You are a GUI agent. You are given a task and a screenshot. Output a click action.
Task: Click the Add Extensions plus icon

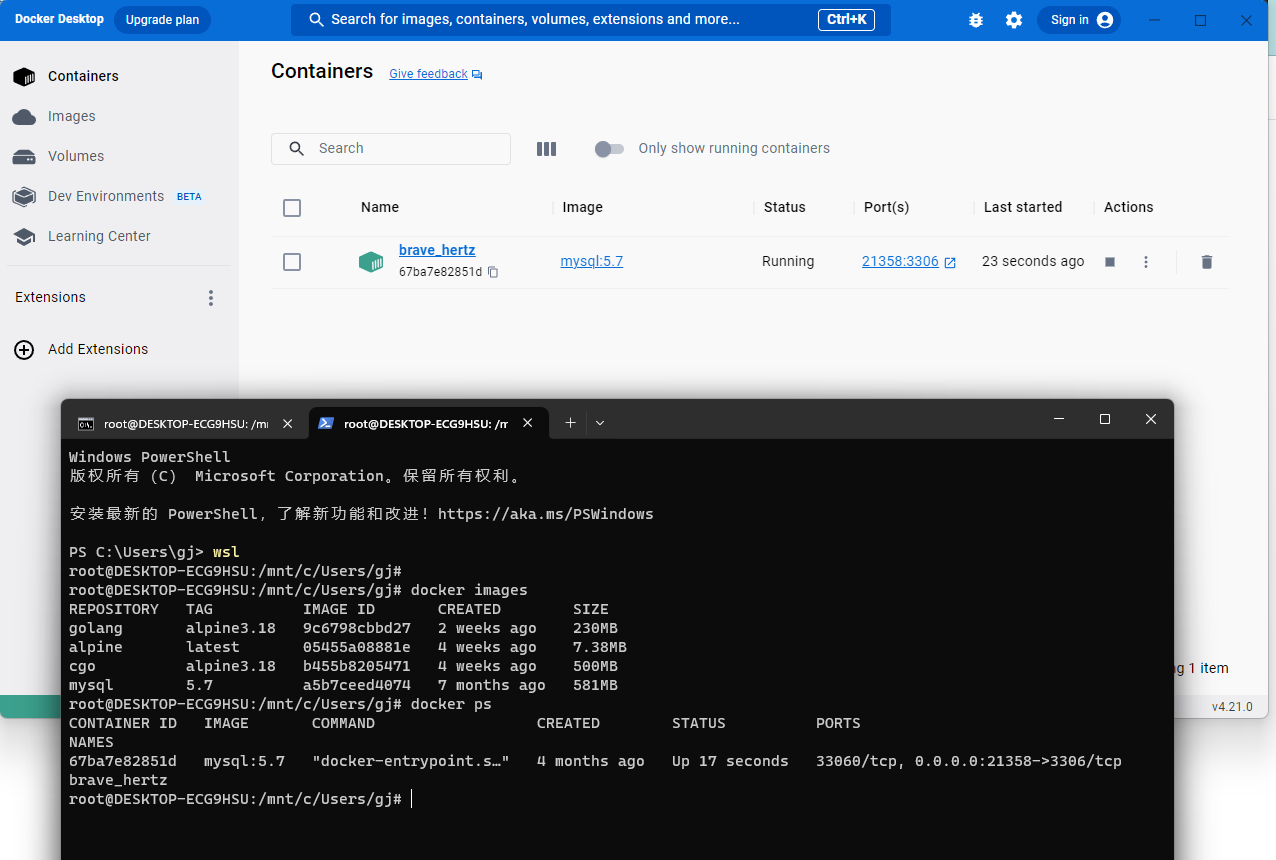click(24, 349)
